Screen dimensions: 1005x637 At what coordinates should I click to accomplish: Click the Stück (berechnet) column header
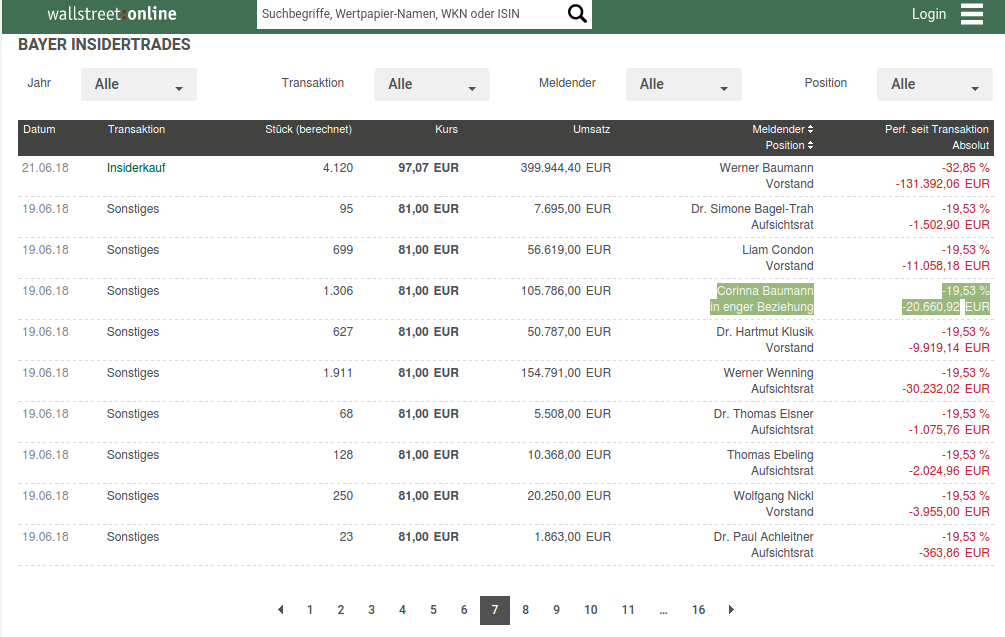click(308, 129)
